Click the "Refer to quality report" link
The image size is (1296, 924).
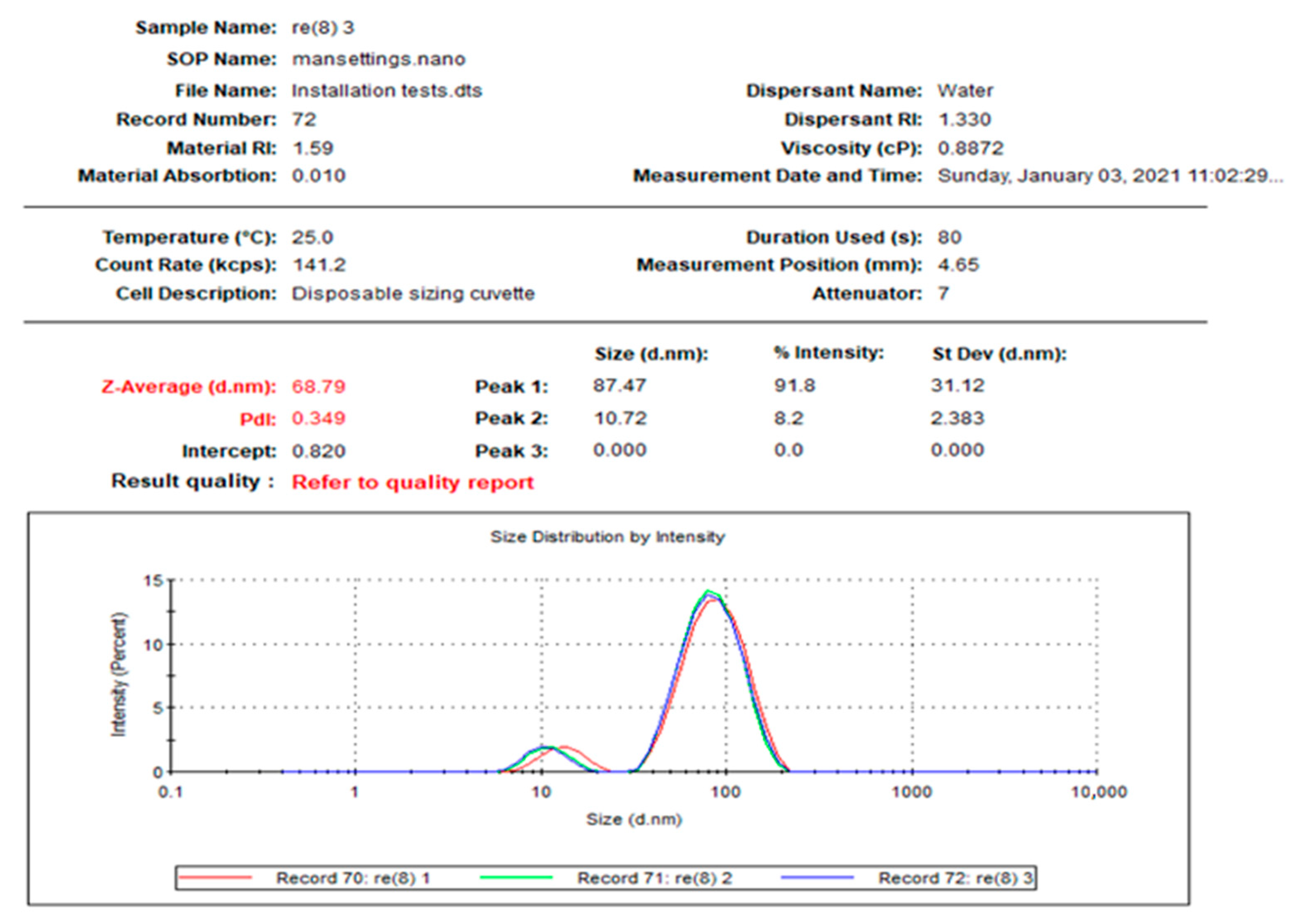[411, 482]
